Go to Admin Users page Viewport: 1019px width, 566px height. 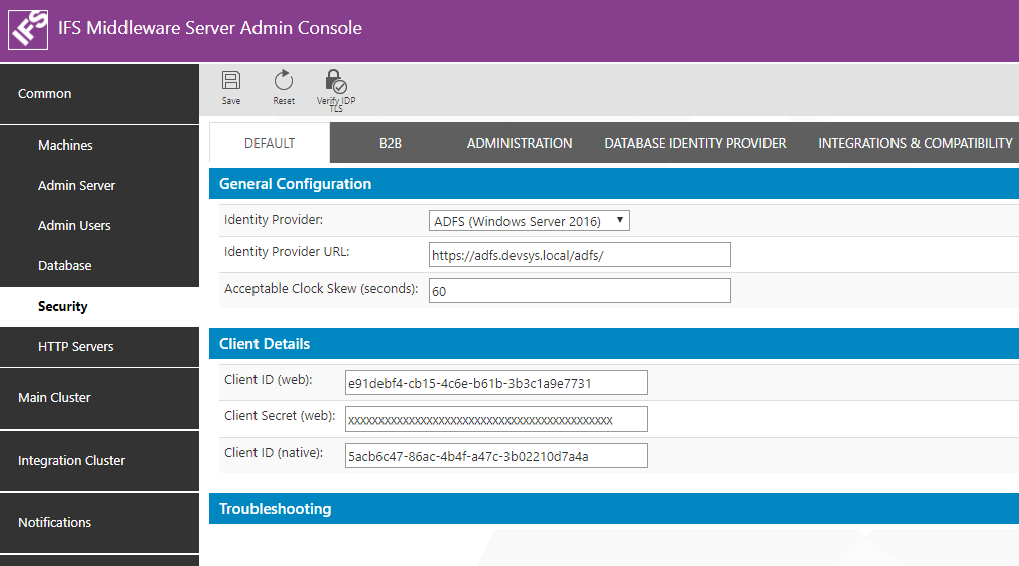tap(74, 226)
